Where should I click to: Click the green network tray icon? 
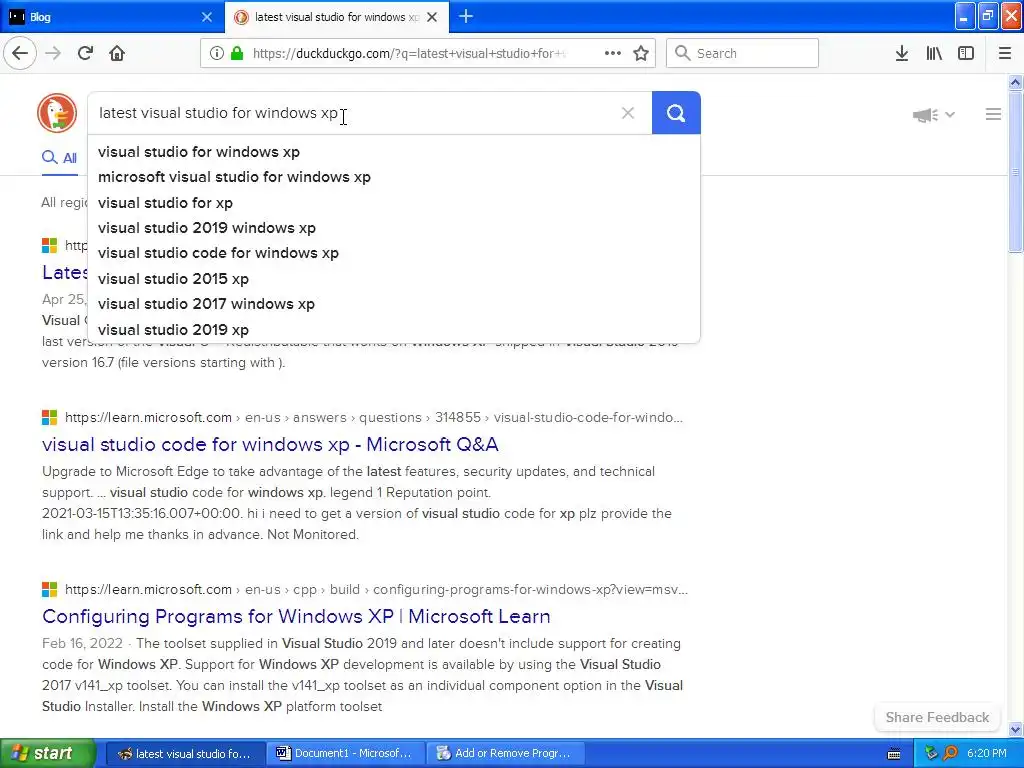(931, 753)
